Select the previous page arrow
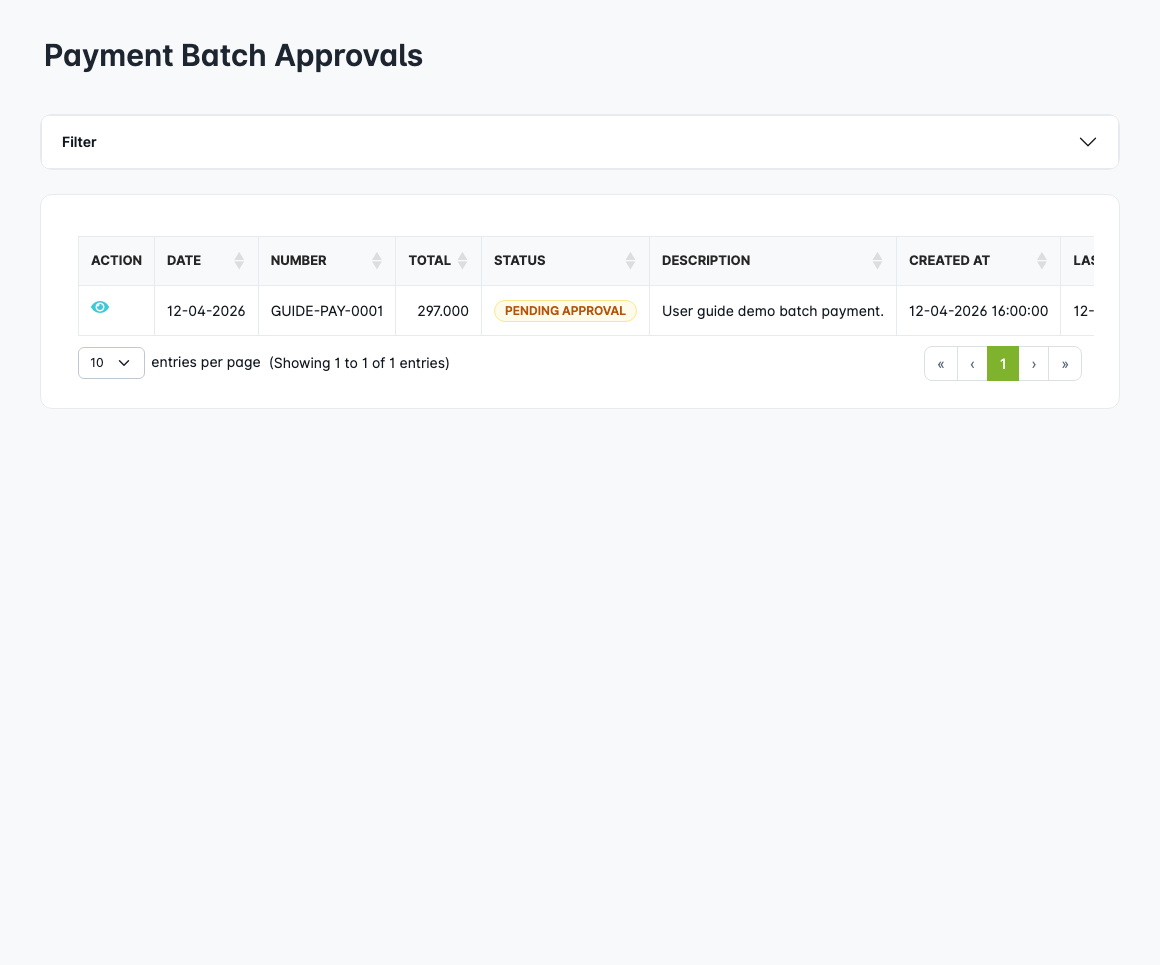 (x=972, y=363)
